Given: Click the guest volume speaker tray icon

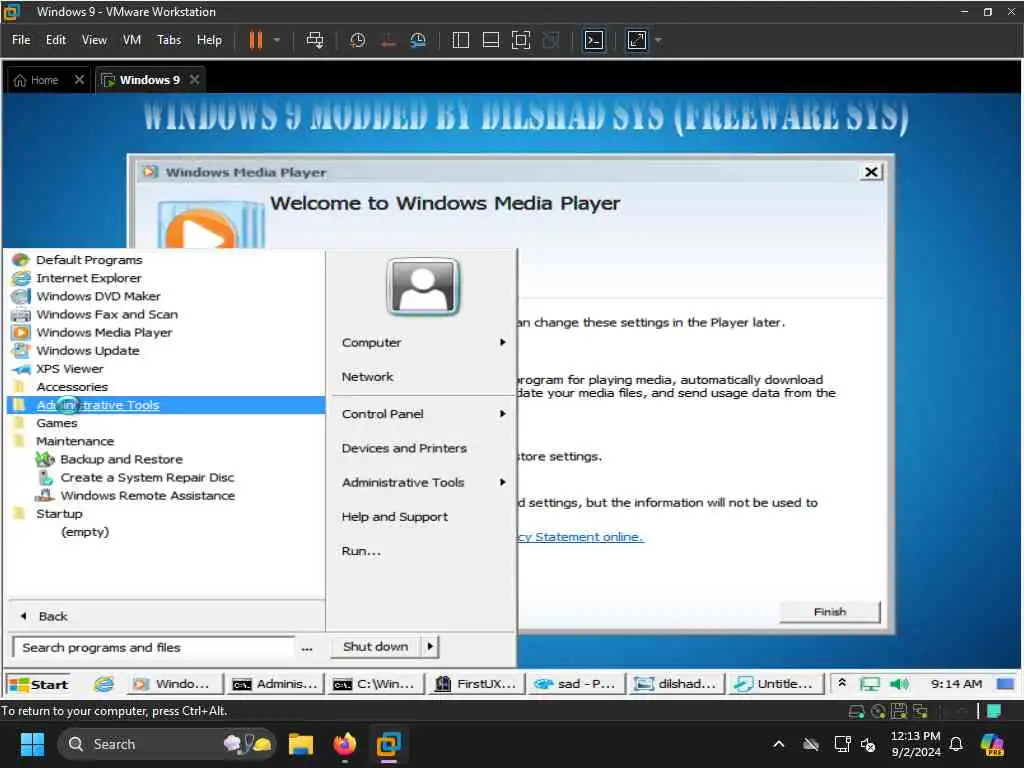Looking at the screenshot, I should [899, 684].
